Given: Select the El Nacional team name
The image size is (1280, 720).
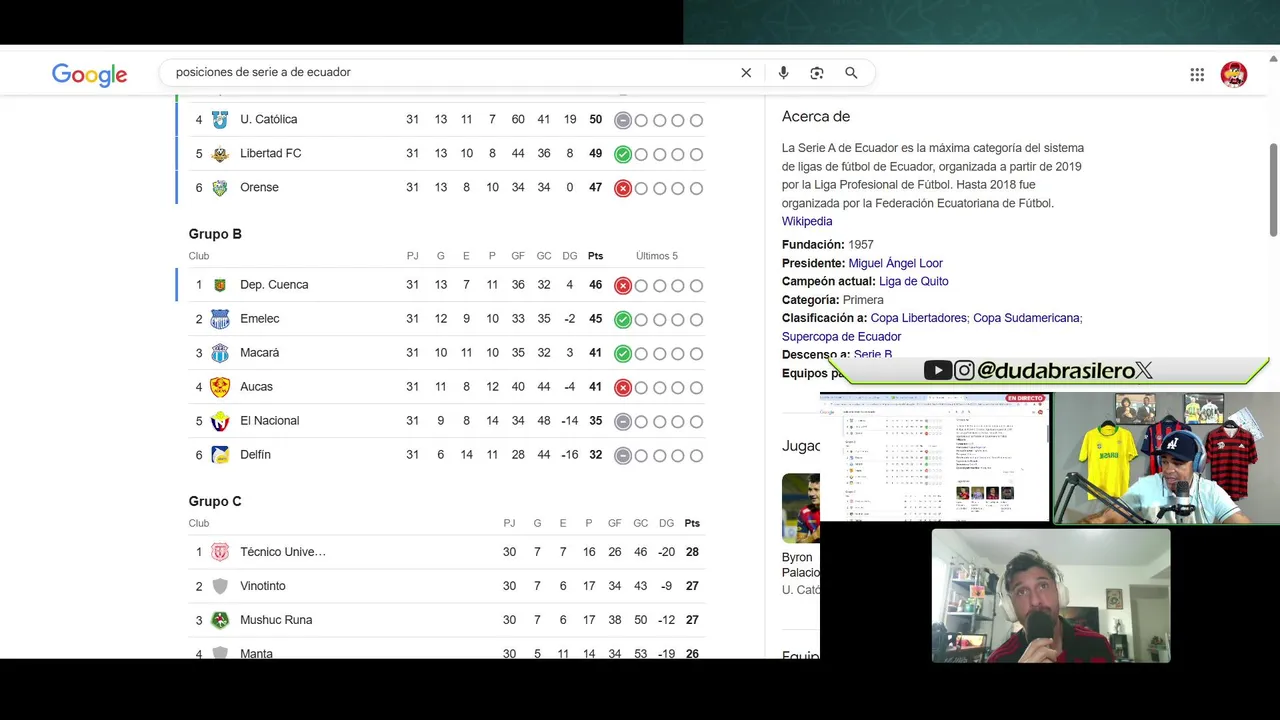Looking at the screenshot, I should coord(270,421).
